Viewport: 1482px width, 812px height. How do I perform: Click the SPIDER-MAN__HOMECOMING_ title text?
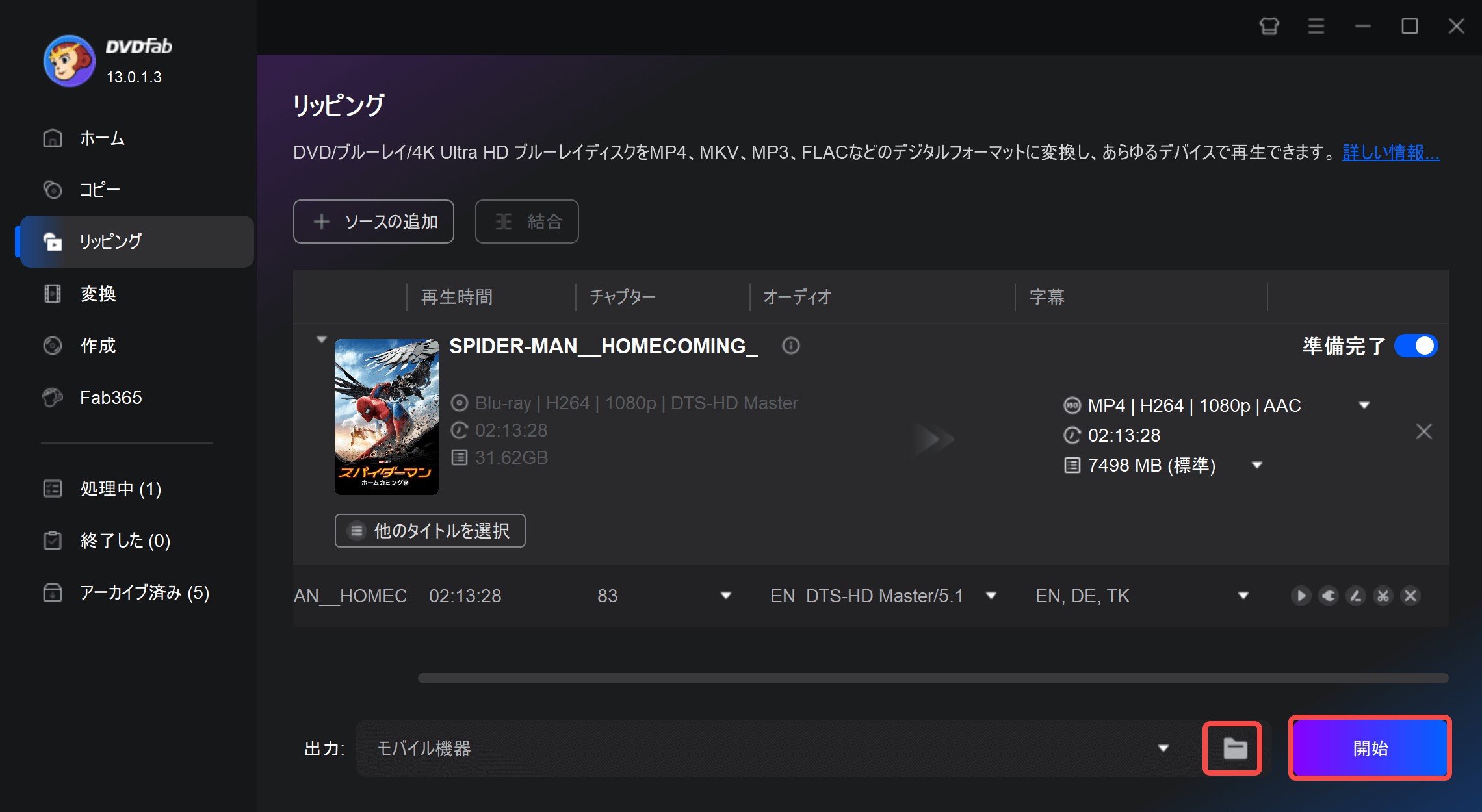(603, 346)
